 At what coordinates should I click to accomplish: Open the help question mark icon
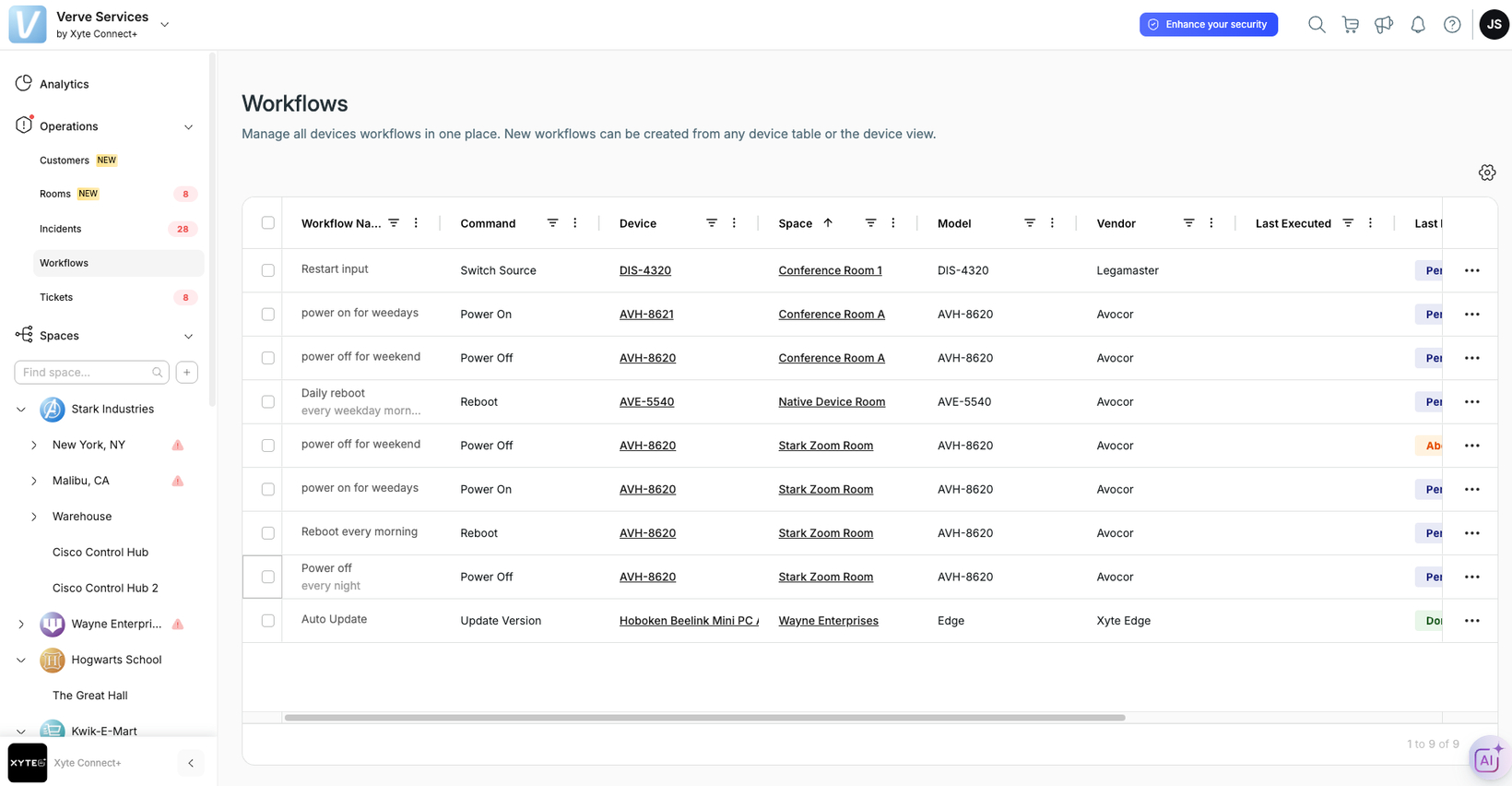[x=1452, y=25]
